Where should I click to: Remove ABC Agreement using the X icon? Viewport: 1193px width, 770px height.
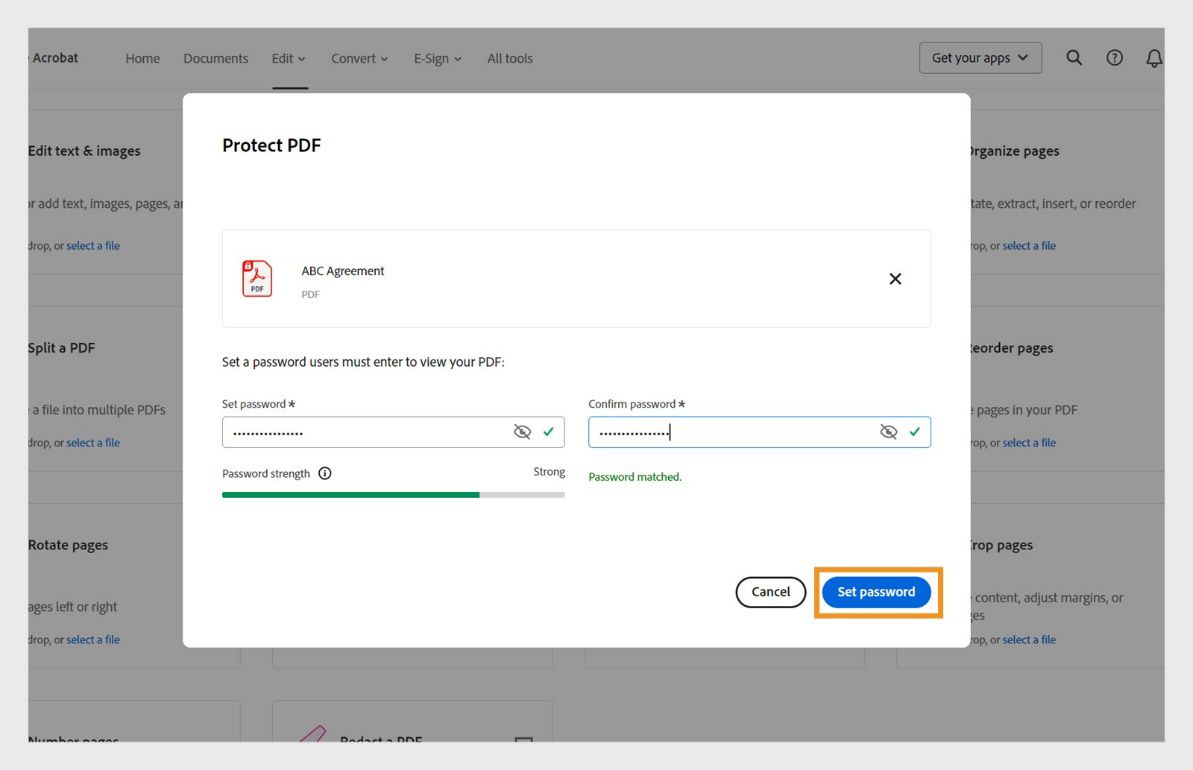click(x=895, y=279)
